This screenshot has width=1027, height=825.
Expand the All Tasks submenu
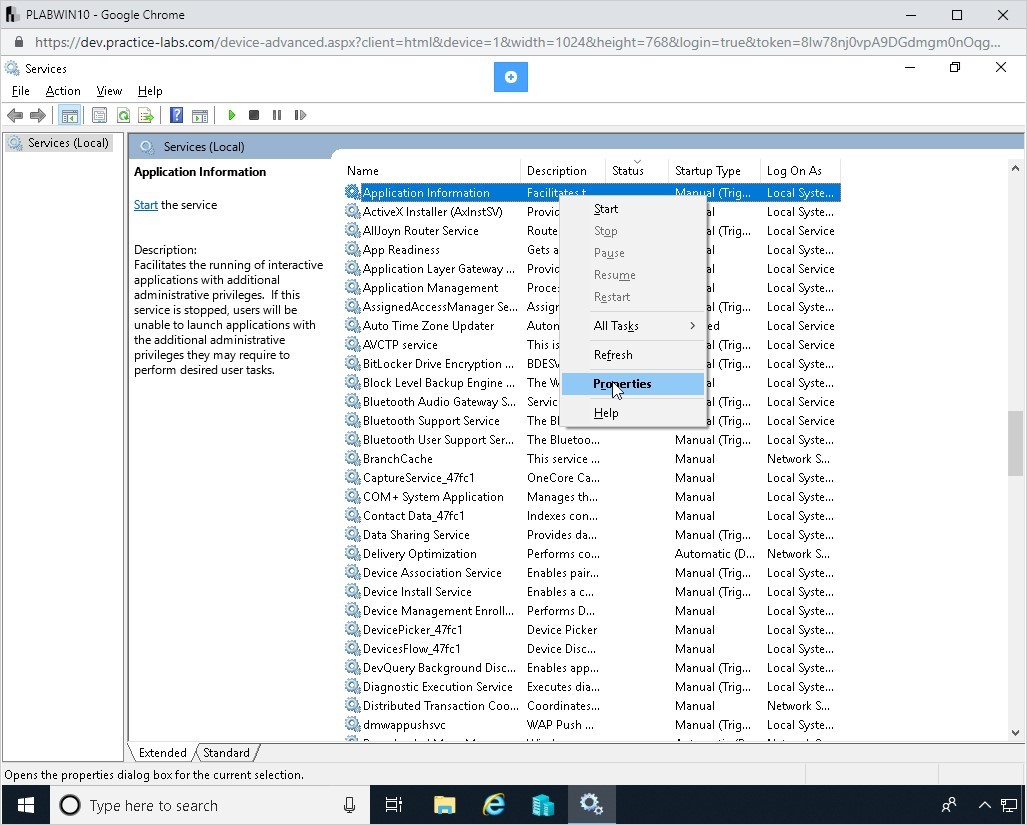pyautogui.click(x=633, y=325)
